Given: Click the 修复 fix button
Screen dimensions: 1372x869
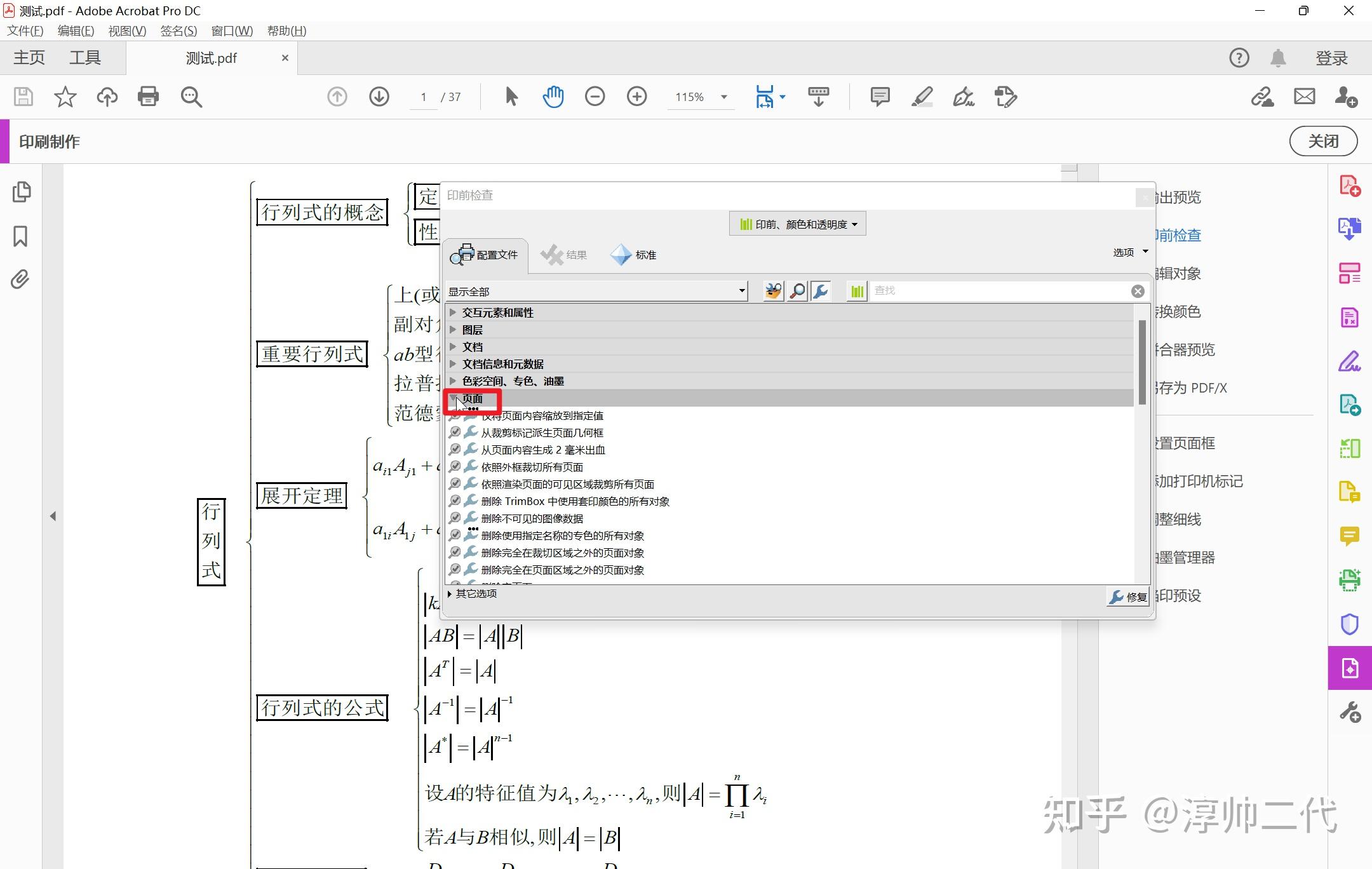Looking at the screenshot, I should pos(1128,596).
